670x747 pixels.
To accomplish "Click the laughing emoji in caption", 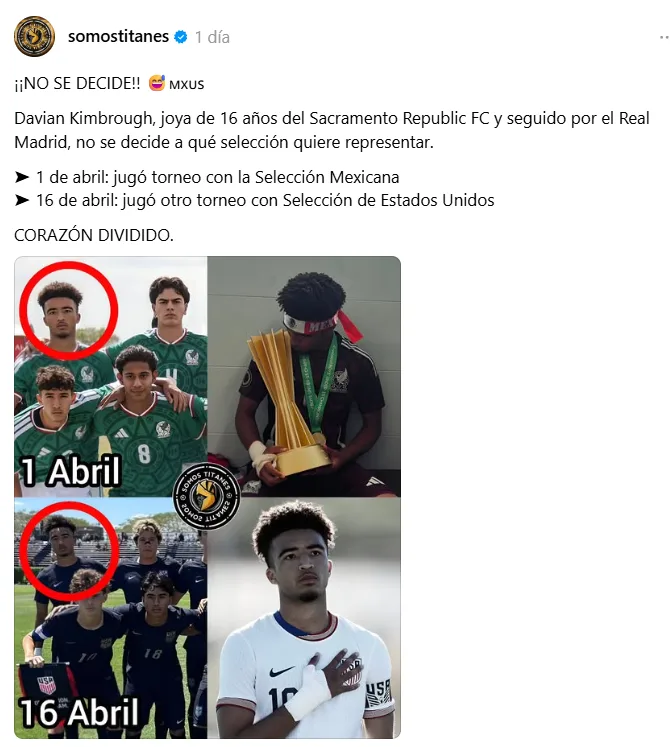I will 156,83.
